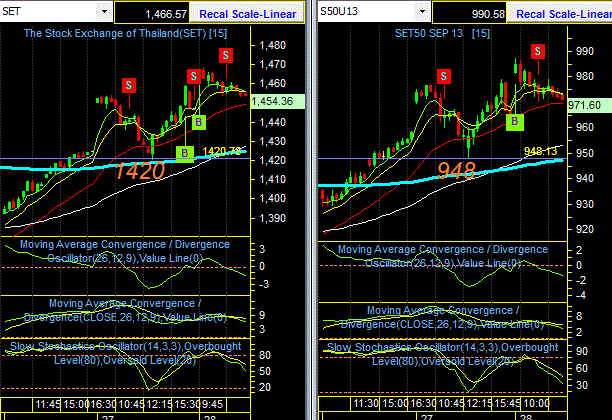Select the 990.58 value field
The height and width of the screenshot is (420, 612).
[x=470, y=14]
